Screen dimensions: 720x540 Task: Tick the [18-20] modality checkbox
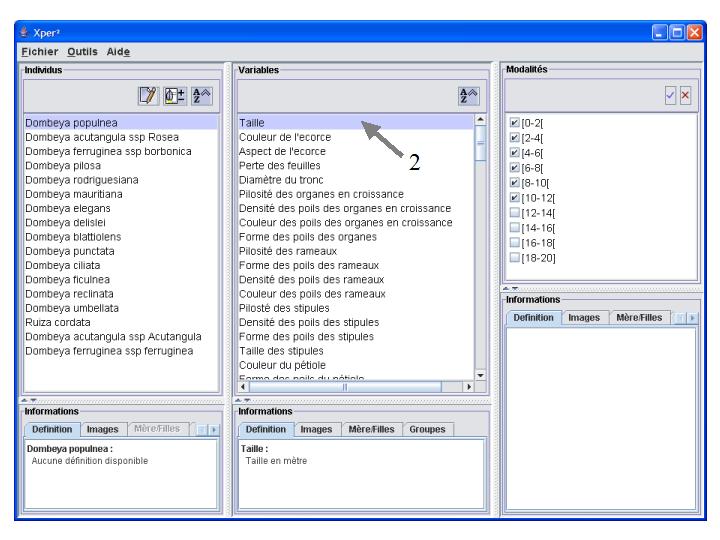[x=515, y=259]
